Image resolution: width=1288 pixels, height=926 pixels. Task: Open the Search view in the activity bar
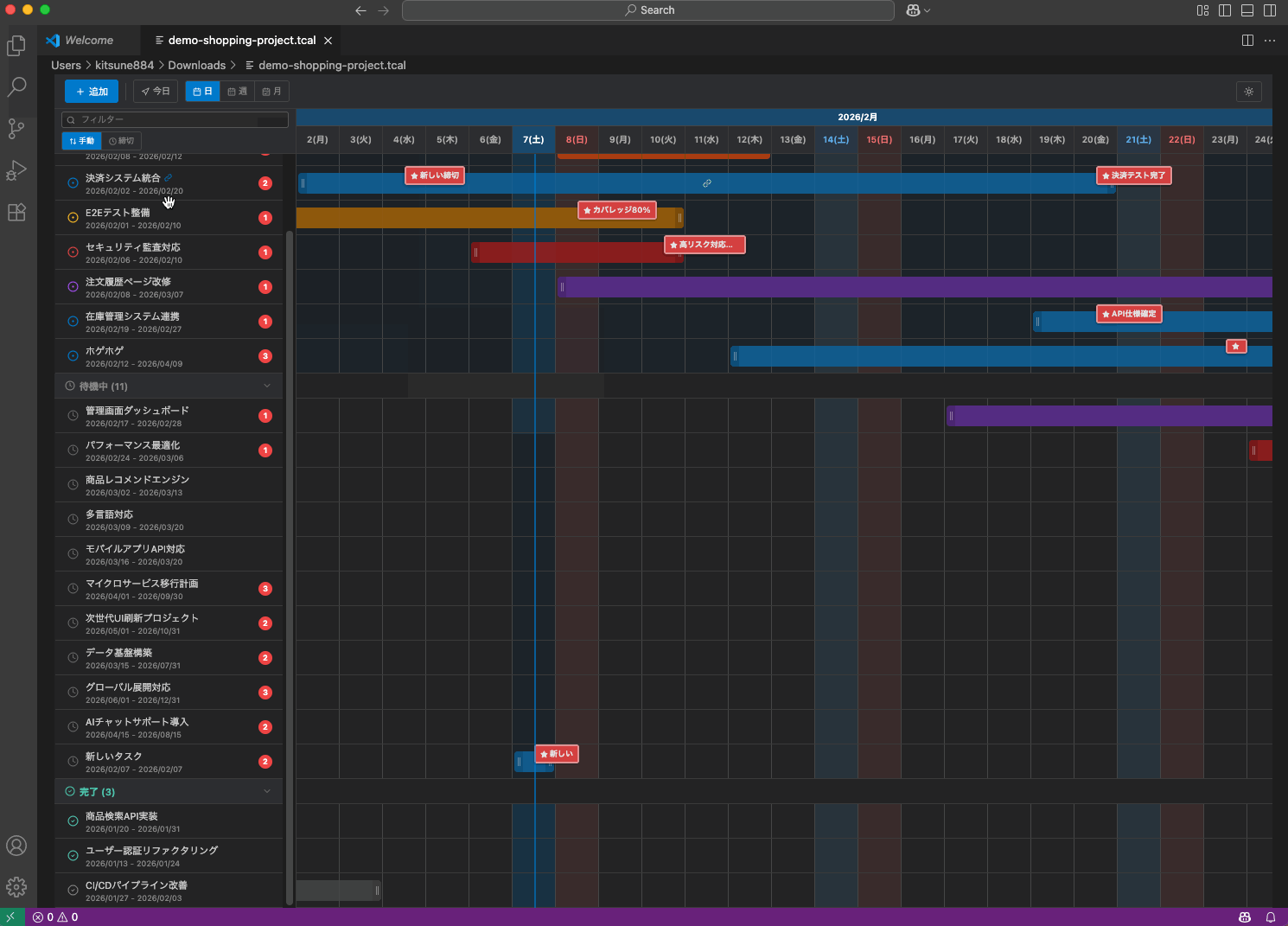coord(16,87)
